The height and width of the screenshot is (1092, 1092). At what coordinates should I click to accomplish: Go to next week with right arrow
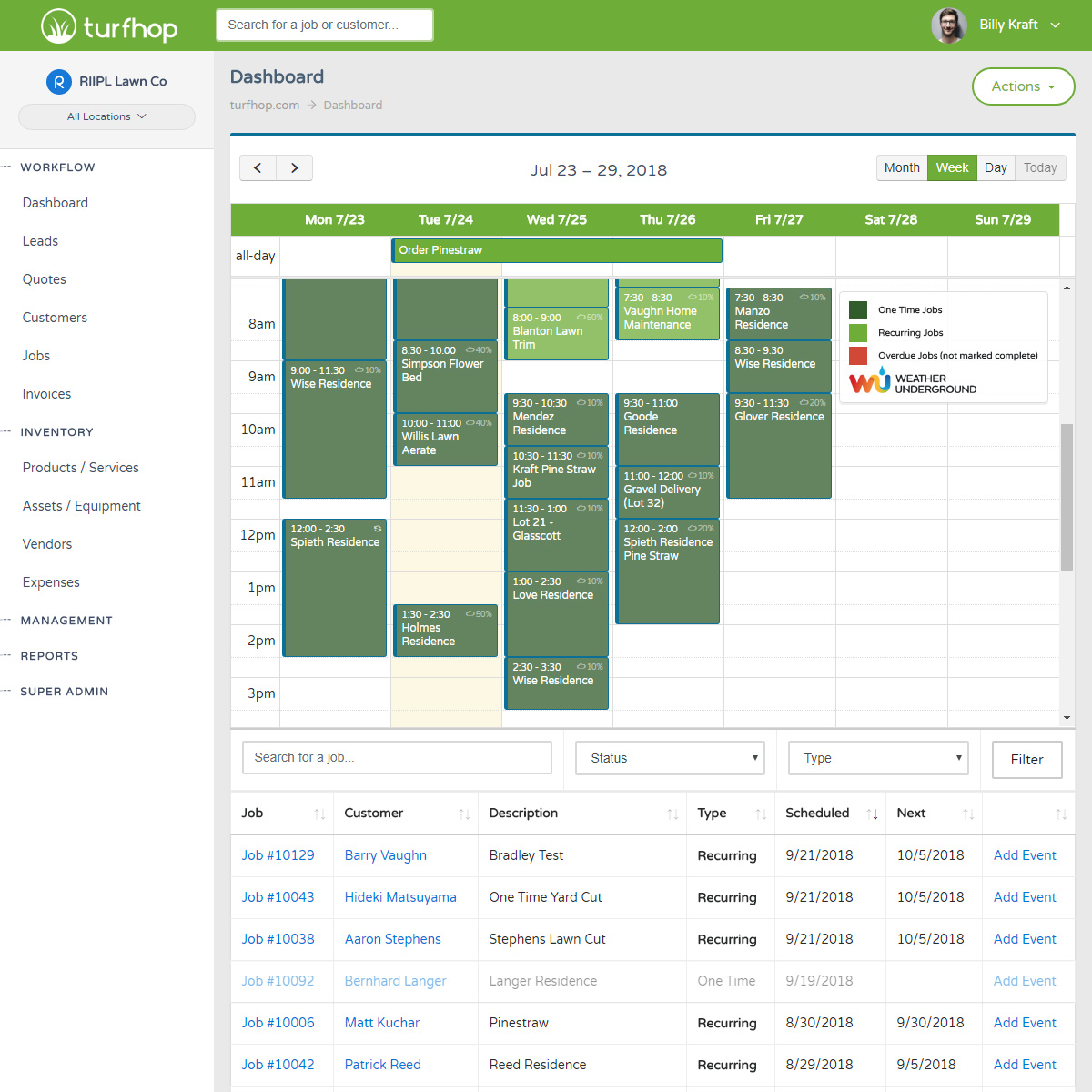294,168
